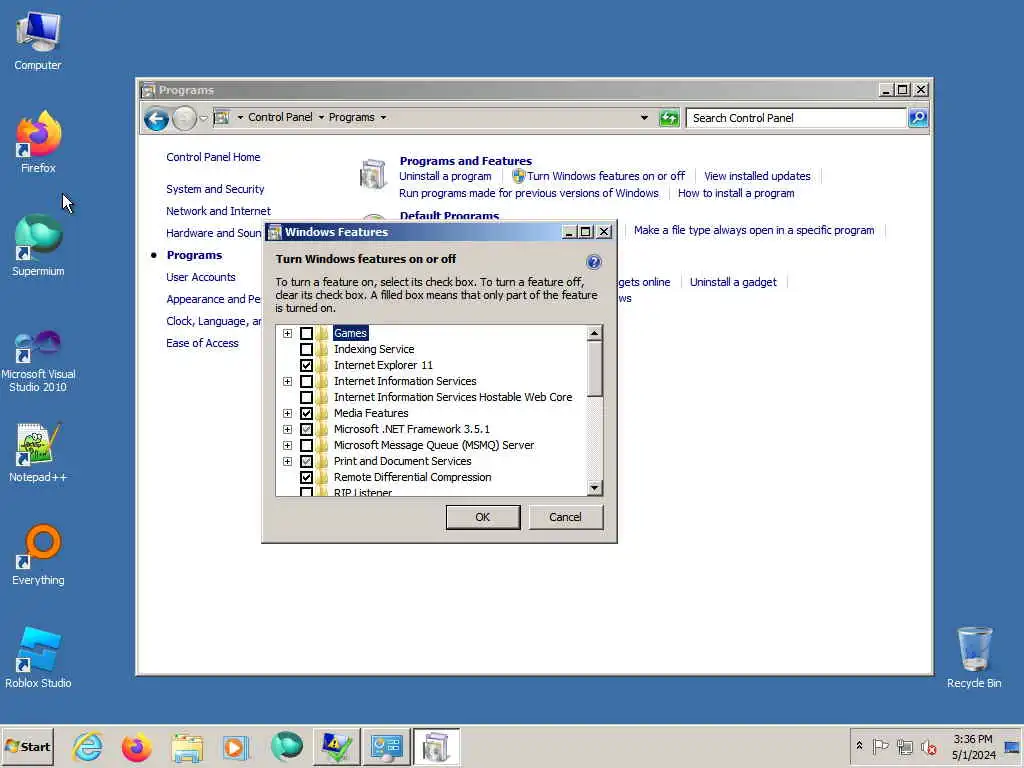This screenshot has width=1024, height=768.
Task: Select the Notepad++ desktop shortcut
Action: tap(38, 452)
